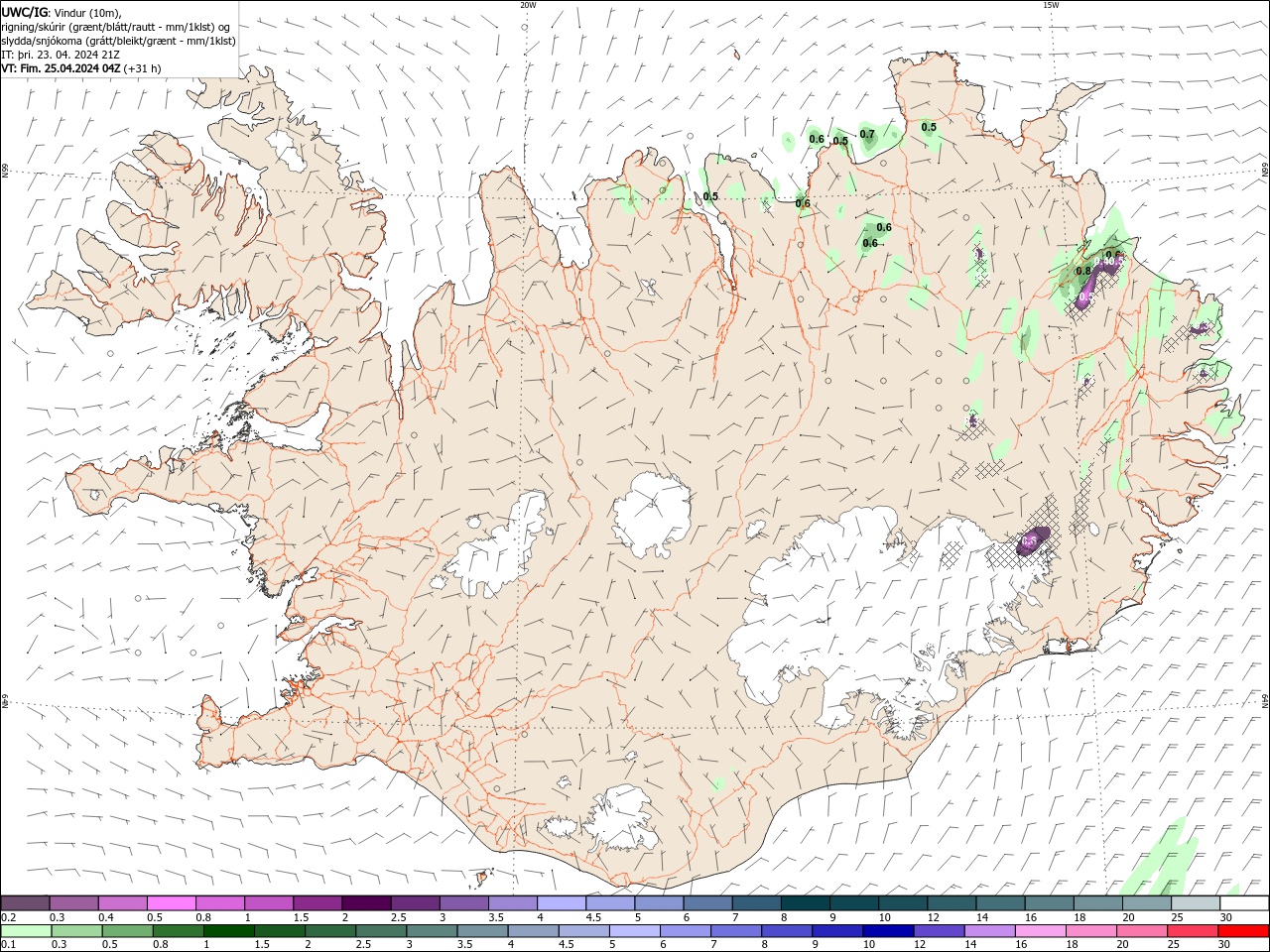The width and height of the screenshot is (1270, 952).
Task: Select the light violet swatch between 14 and 16
Action: pyautogui.click(x=988, y=931)
